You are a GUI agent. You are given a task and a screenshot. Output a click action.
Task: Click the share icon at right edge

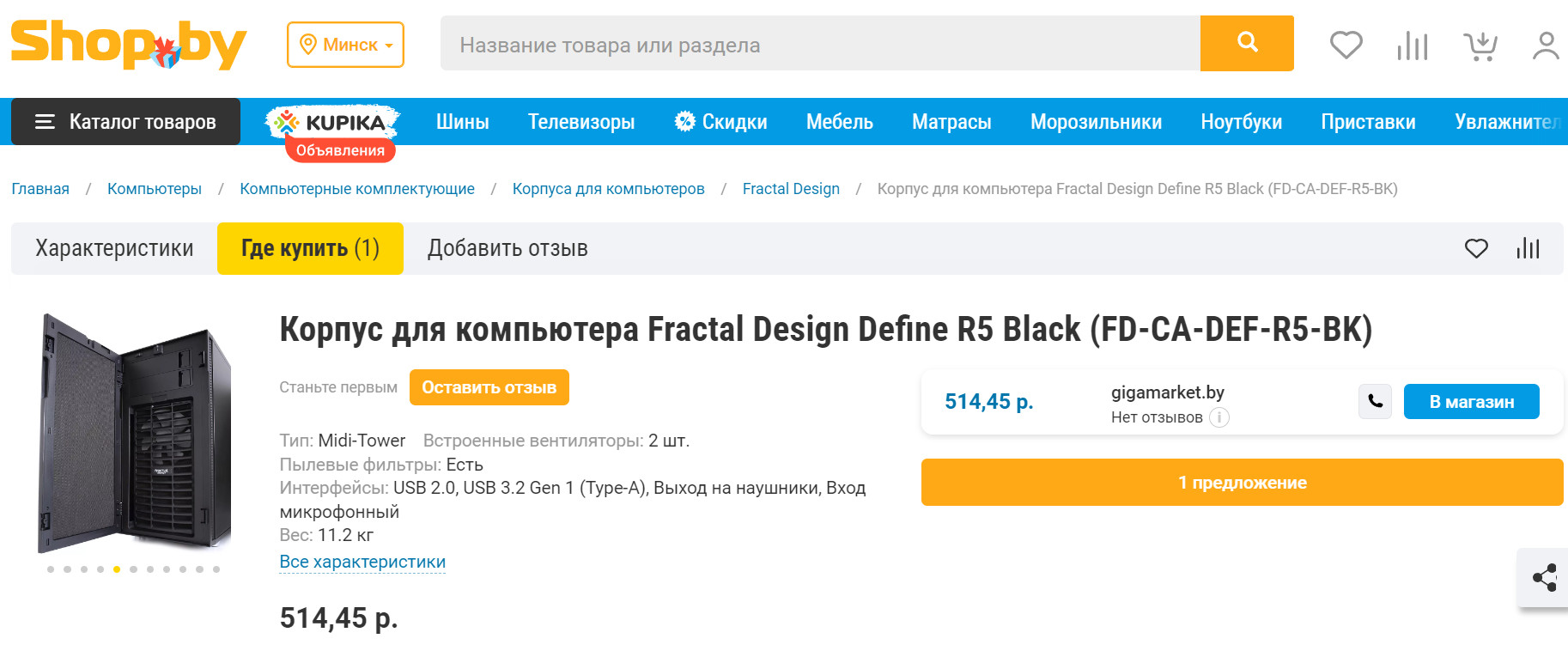tap(1545, 577)
